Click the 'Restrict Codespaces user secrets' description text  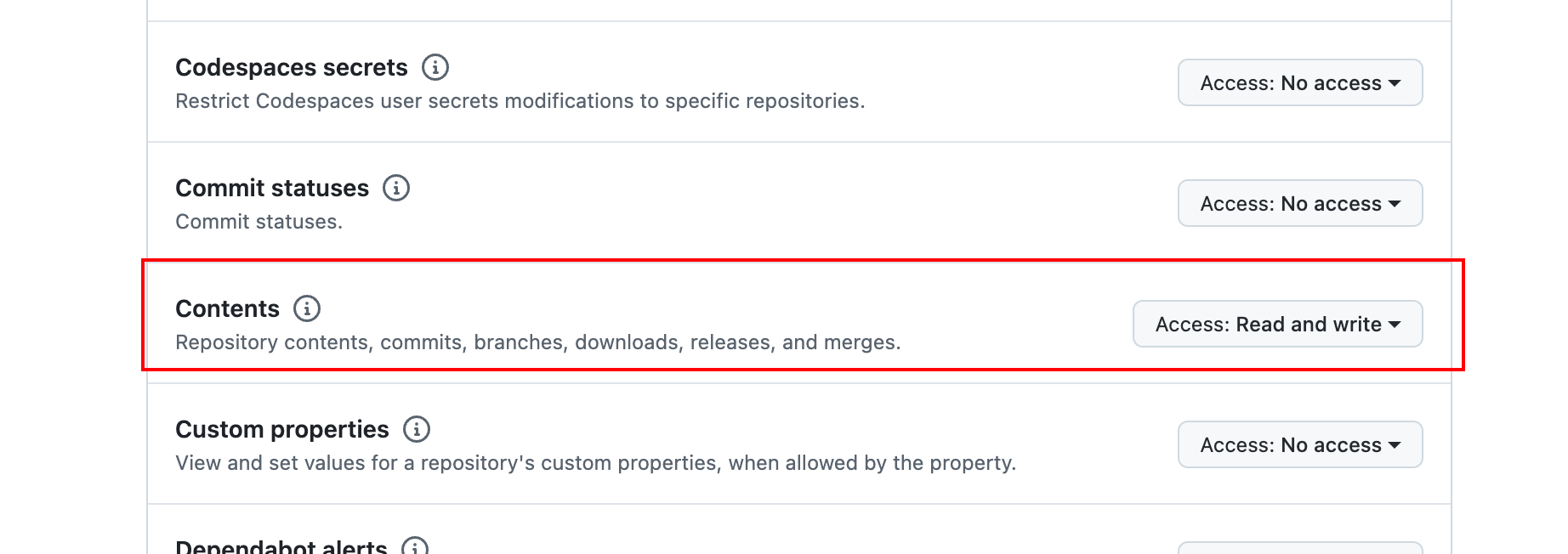pyautogui.click(x=520, y=101)
